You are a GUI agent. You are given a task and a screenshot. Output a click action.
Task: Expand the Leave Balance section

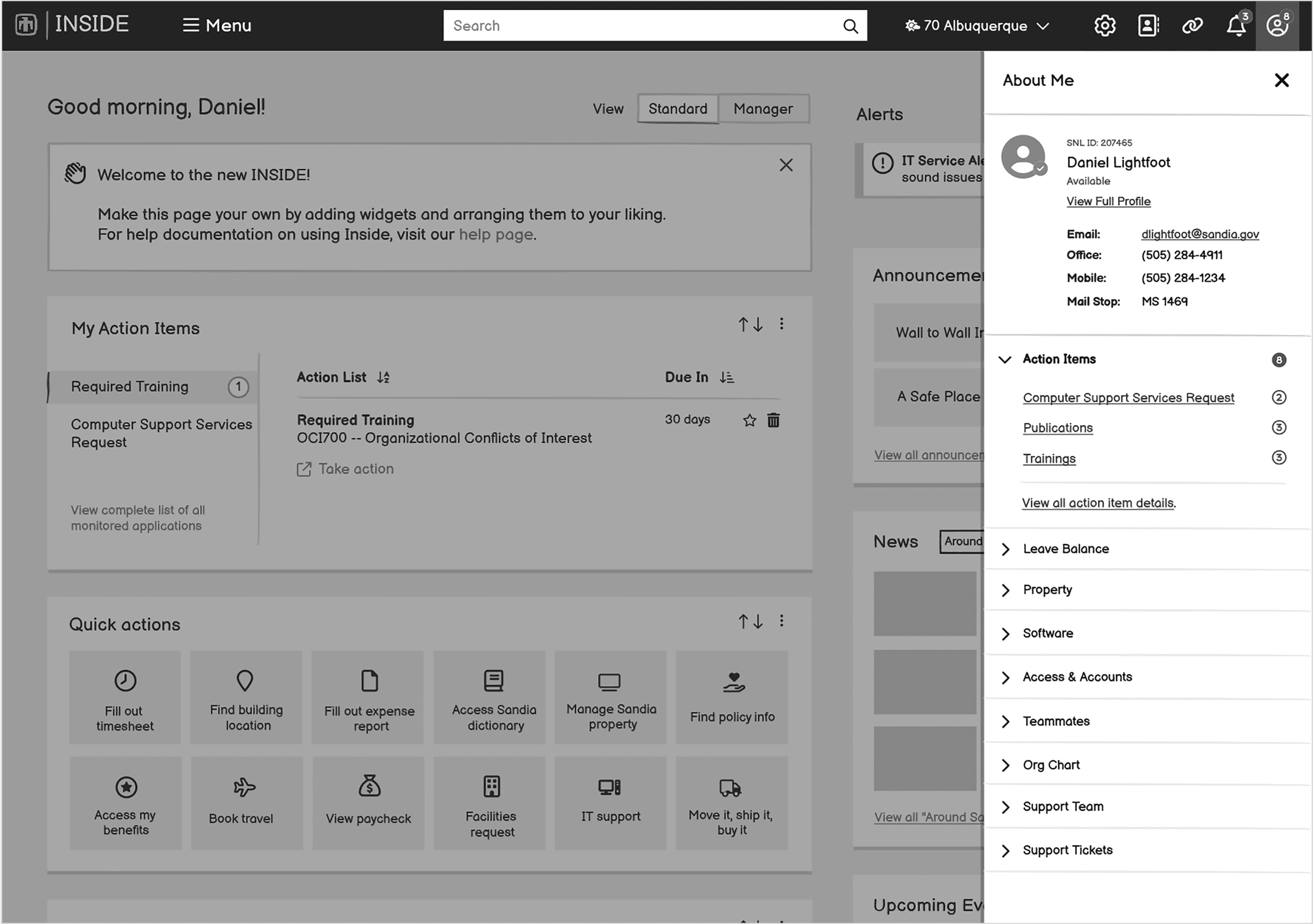pyautogui.click(x=1007, y=548)
